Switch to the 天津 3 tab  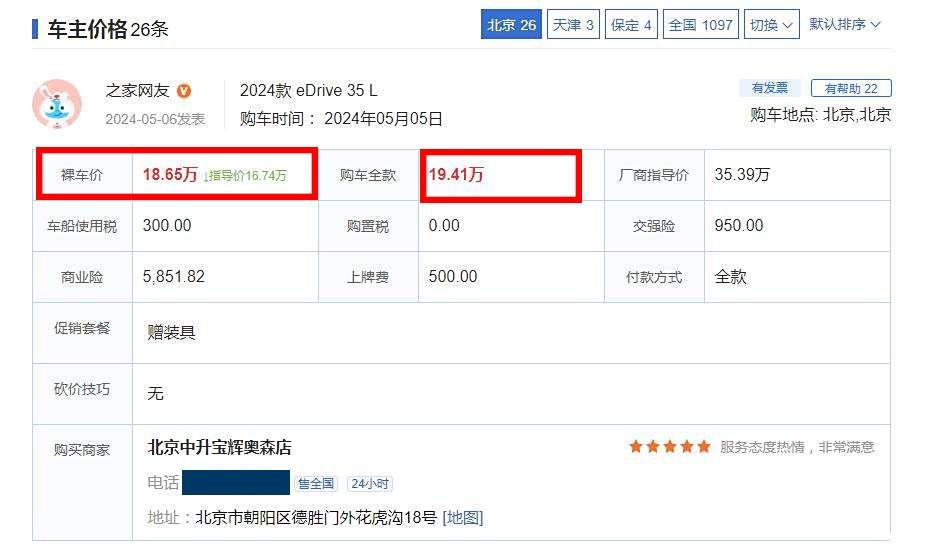point(574,25)
